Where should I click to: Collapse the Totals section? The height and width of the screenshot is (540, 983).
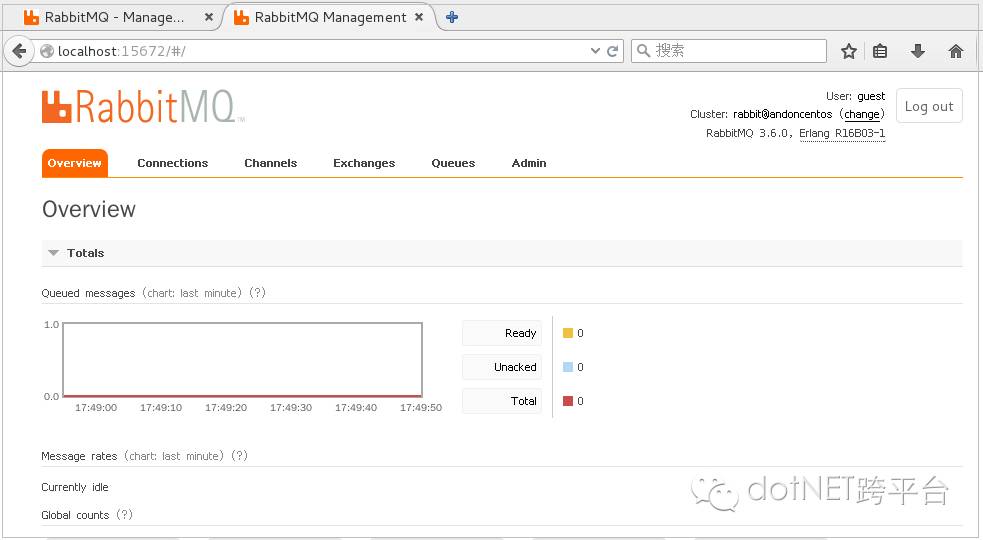pos(54,253)
